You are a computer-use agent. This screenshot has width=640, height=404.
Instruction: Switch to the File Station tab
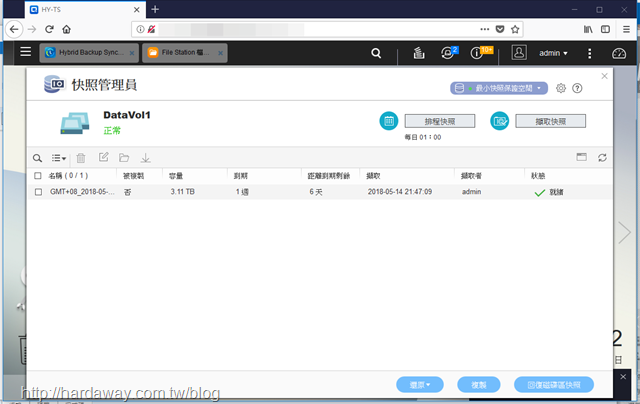184,53
